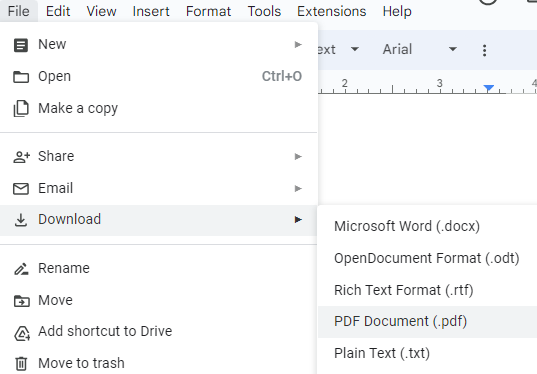537x374 pixels.
Task: Click the blue right indent ruler marker
Action: [x=488, y=88]
